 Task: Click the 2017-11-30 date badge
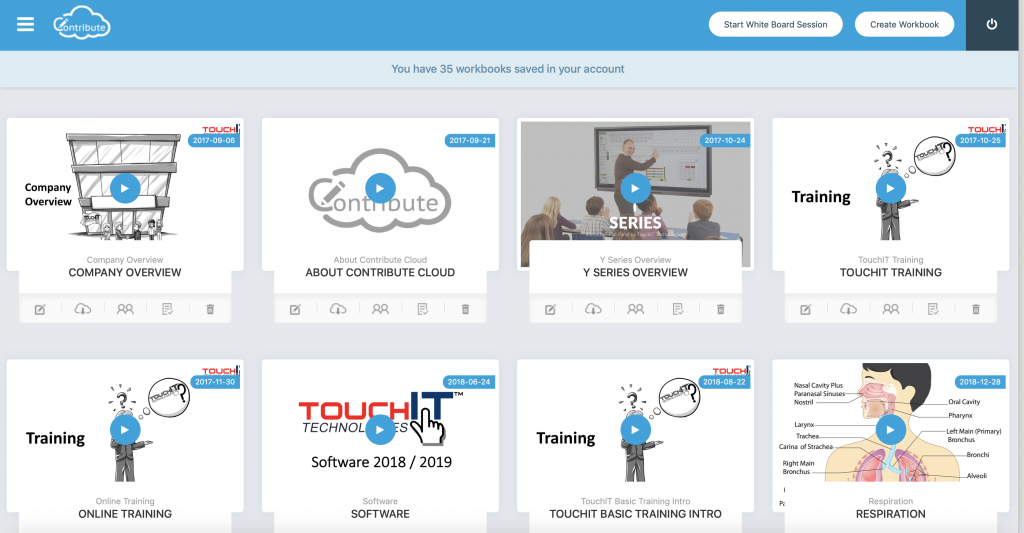(215, 382)
